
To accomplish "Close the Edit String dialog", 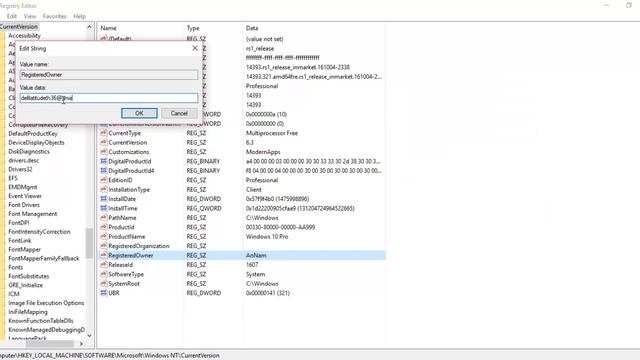I will [x=195, y=48].
